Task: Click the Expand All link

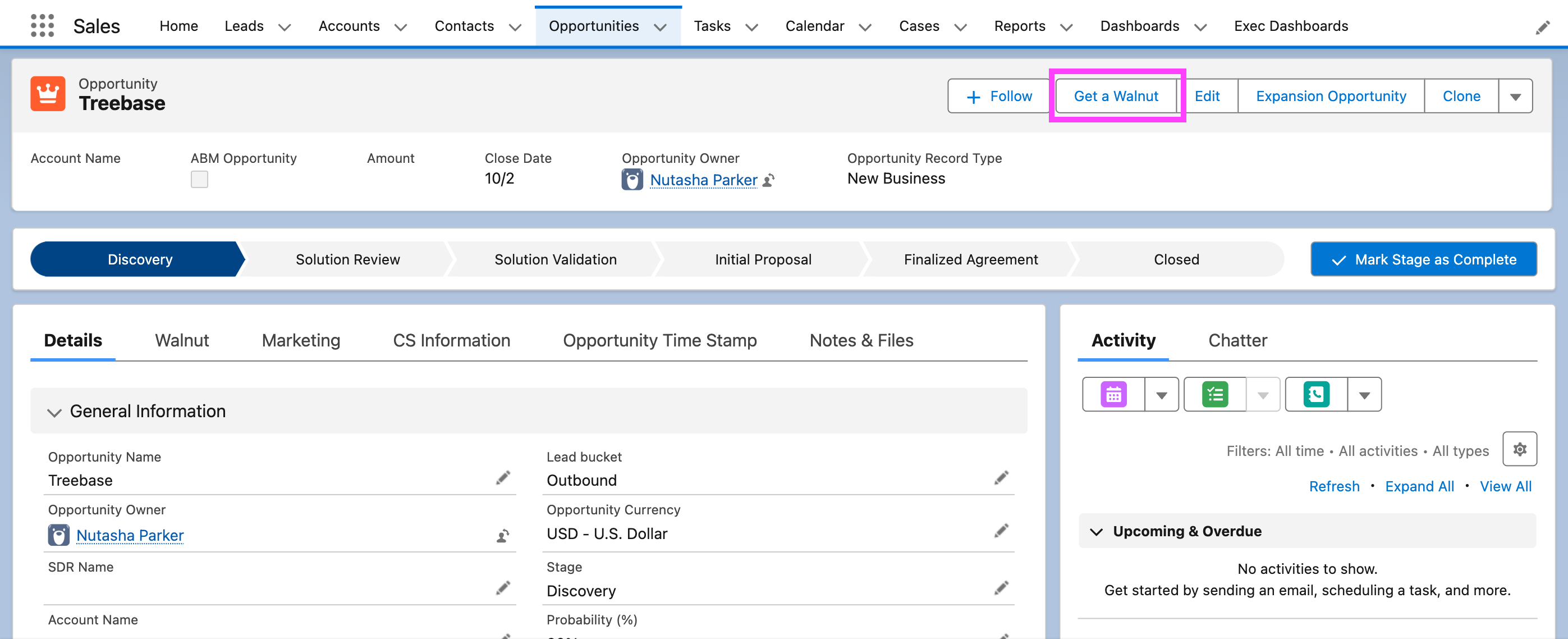Action: click(1419, 486)
